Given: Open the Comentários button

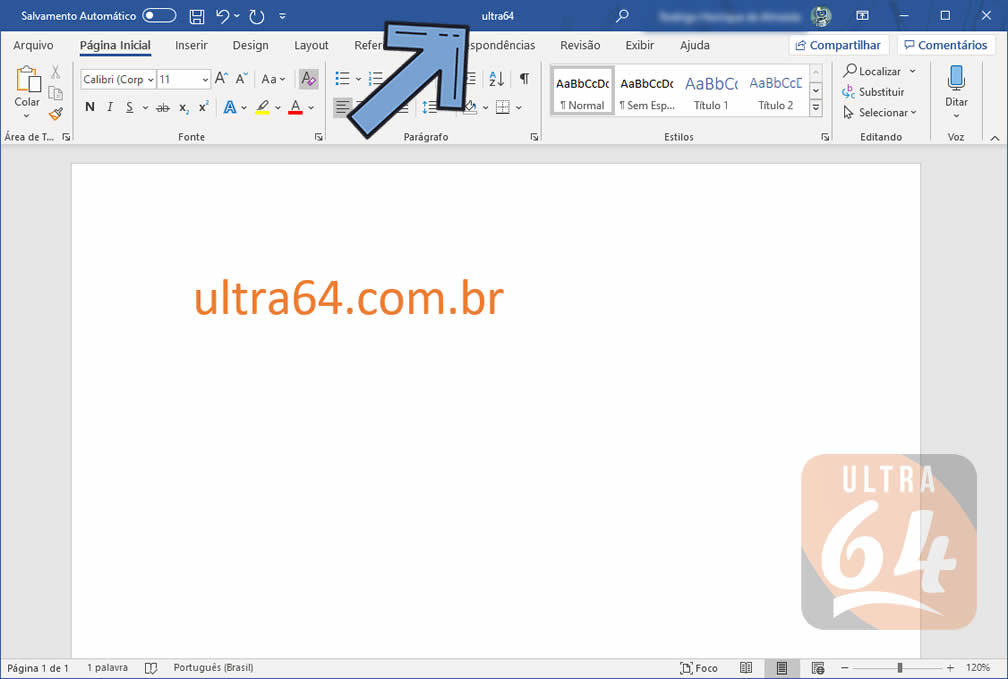Looking at the screenshot, I should [946, 45].
